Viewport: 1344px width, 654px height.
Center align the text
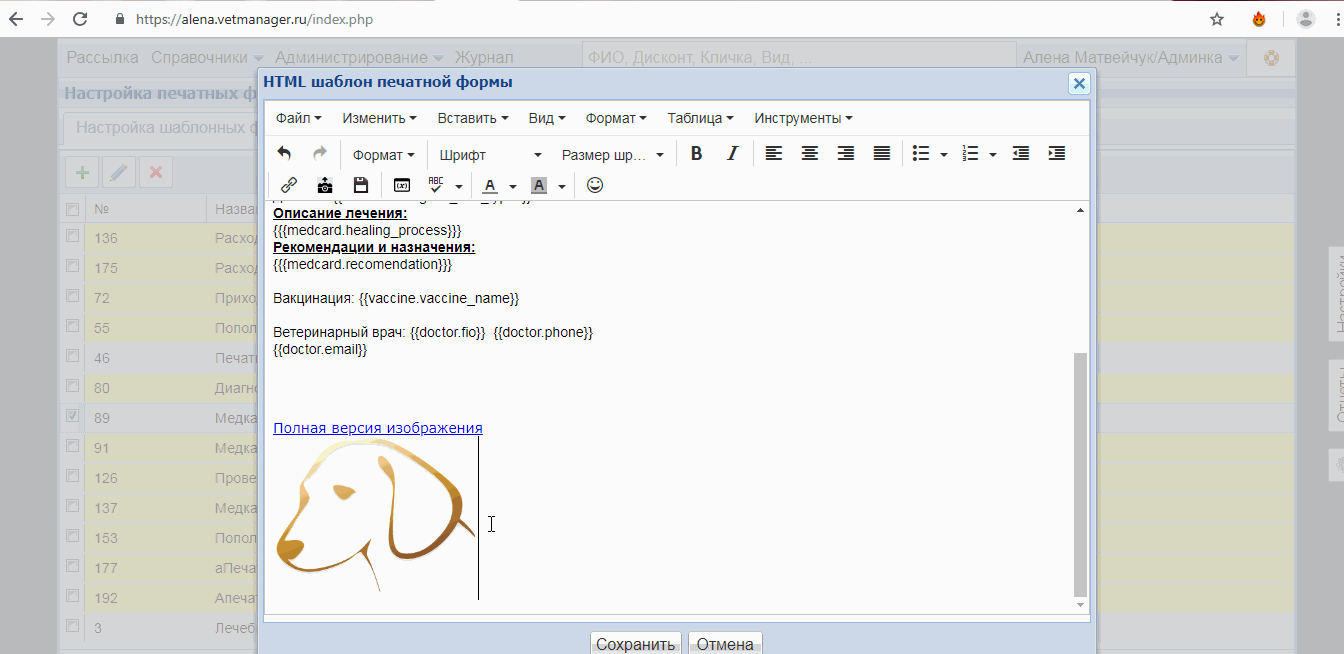click(x=810, y=154)
